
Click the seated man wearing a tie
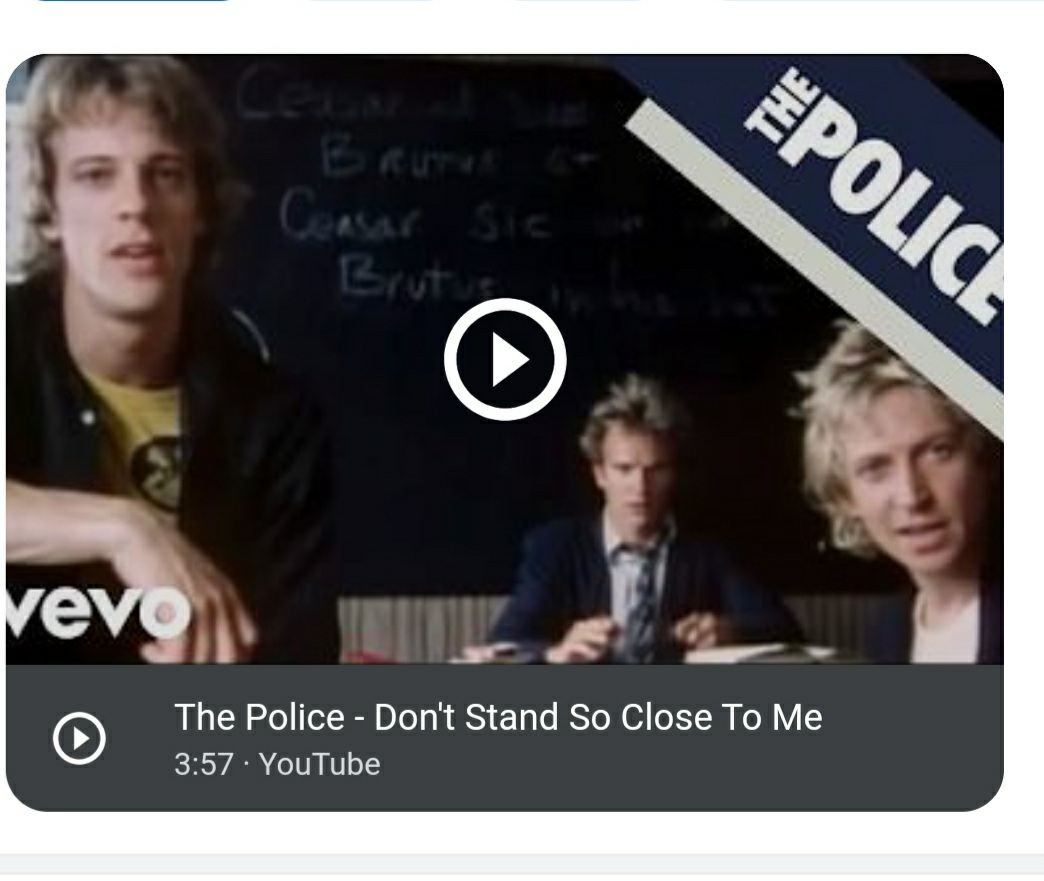(x=633, y=526)
